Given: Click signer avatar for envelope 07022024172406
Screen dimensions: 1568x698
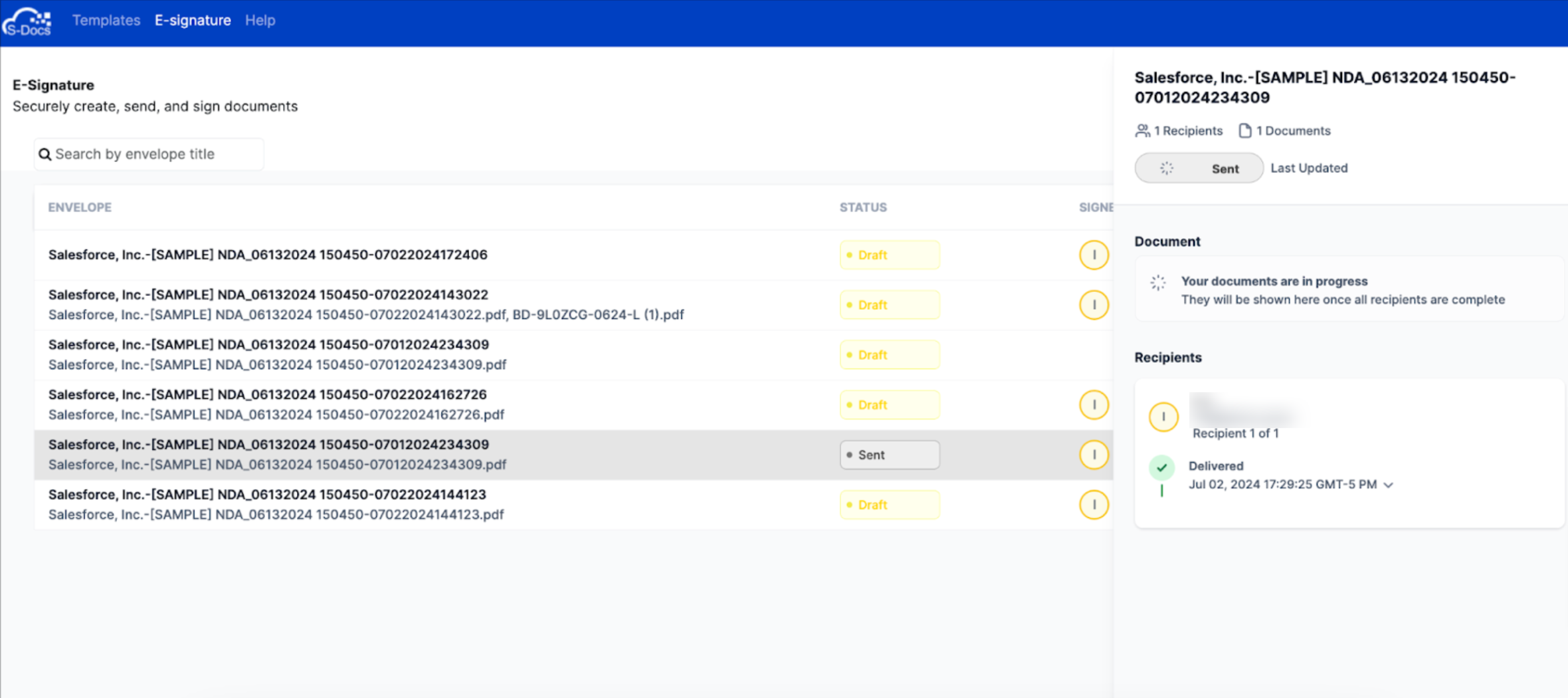Looking at the screenshot, I should pyautogui.click(x=1094, y=255).
